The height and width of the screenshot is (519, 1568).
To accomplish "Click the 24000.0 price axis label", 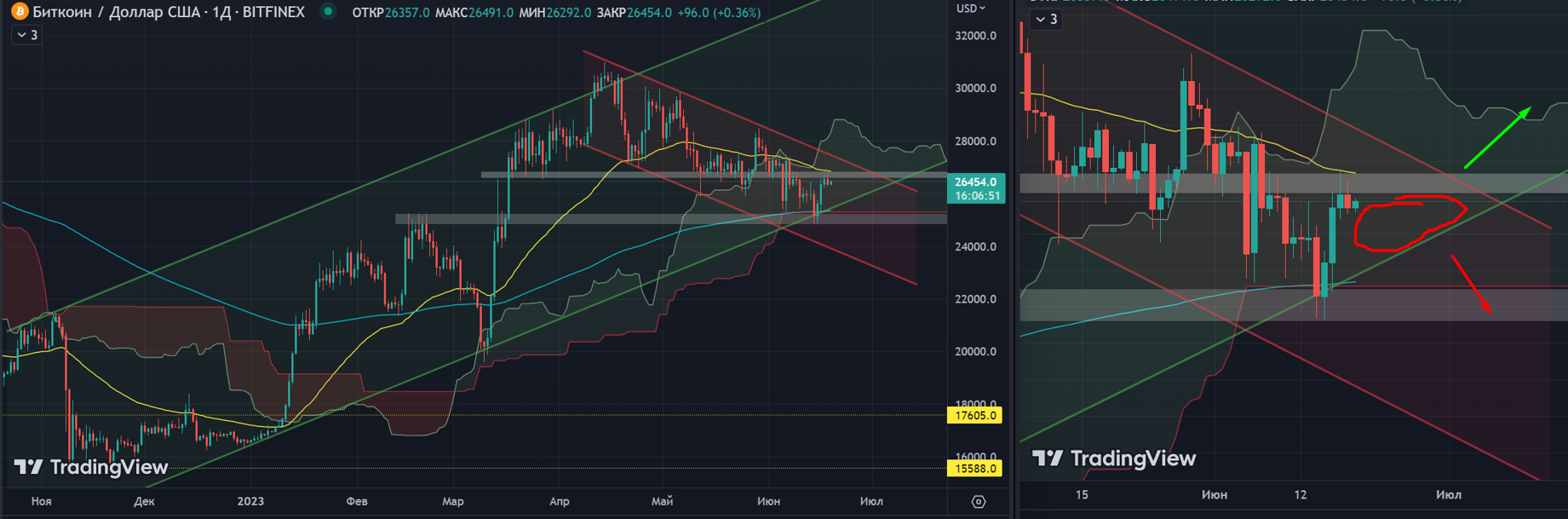I will [975, 247].
